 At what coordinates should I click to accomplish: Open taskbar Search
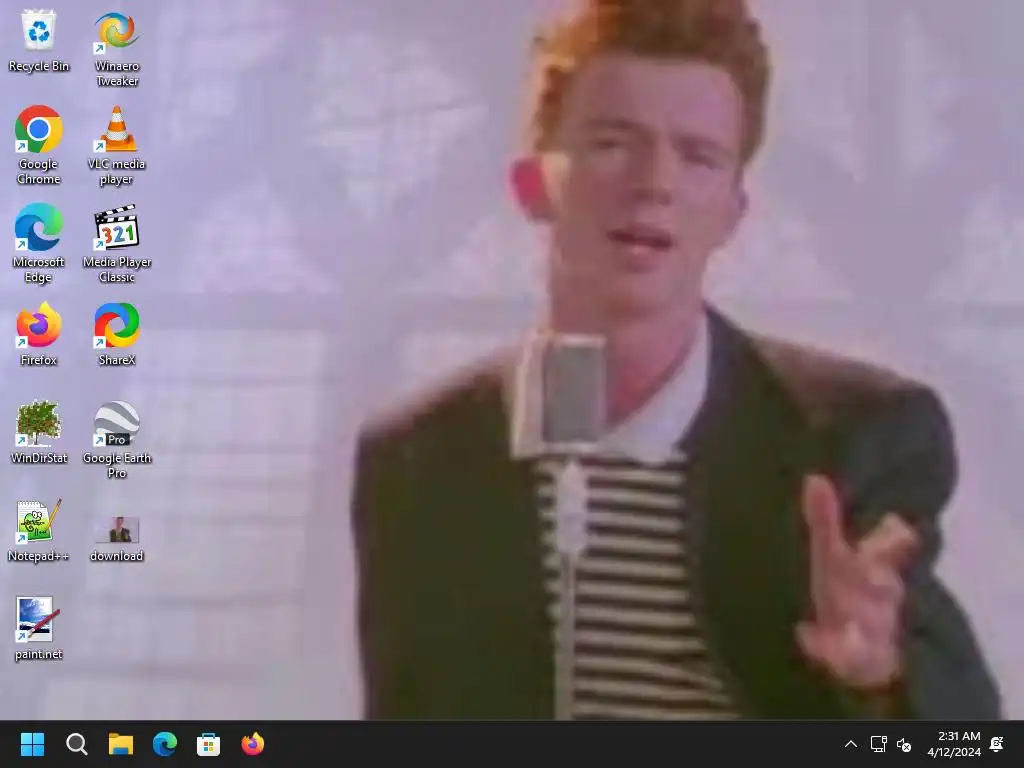tap(76, 744)
